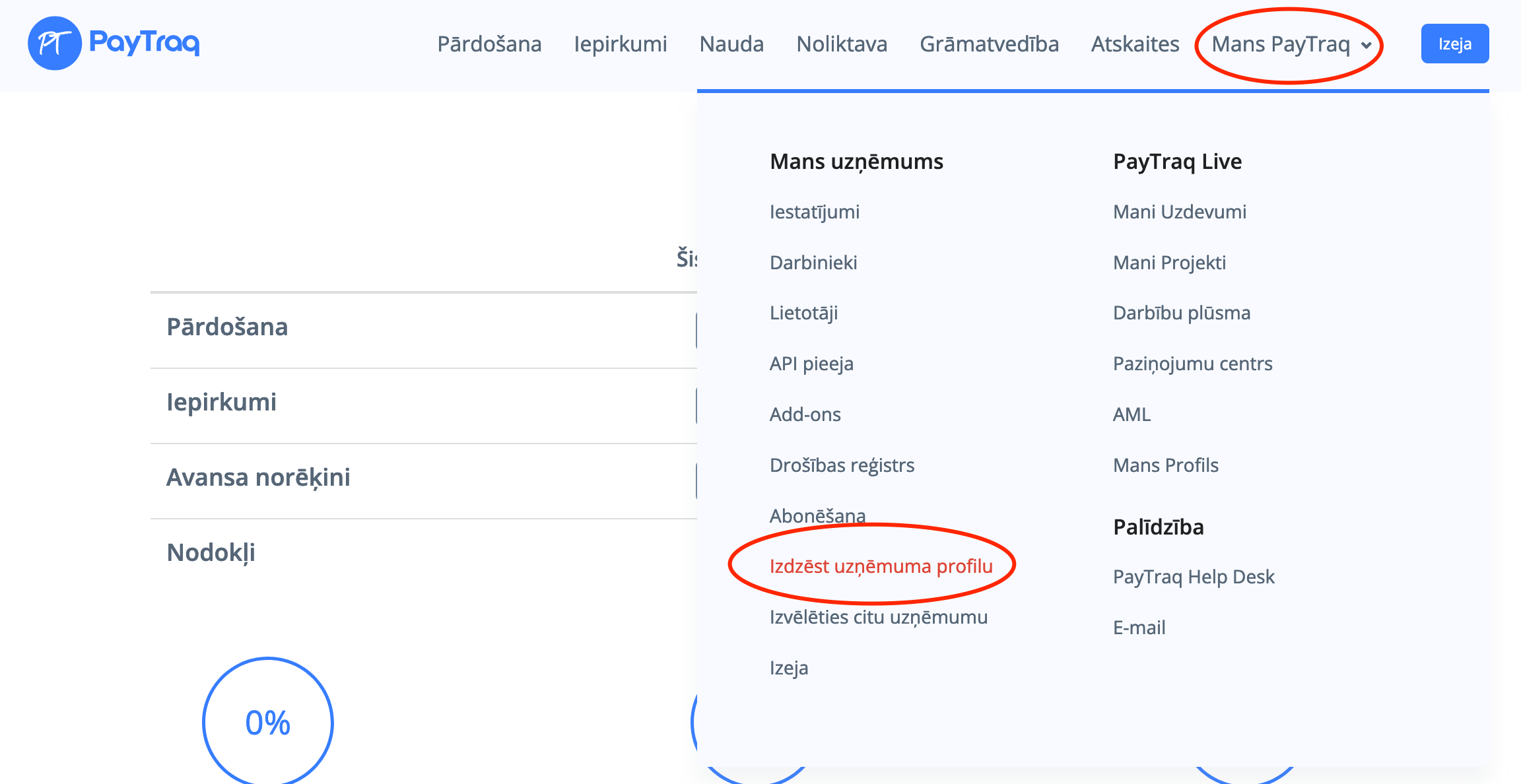Open the Atskaites menu
The width and height of the screenshot is (1521, 784).
pos(1135,44)
